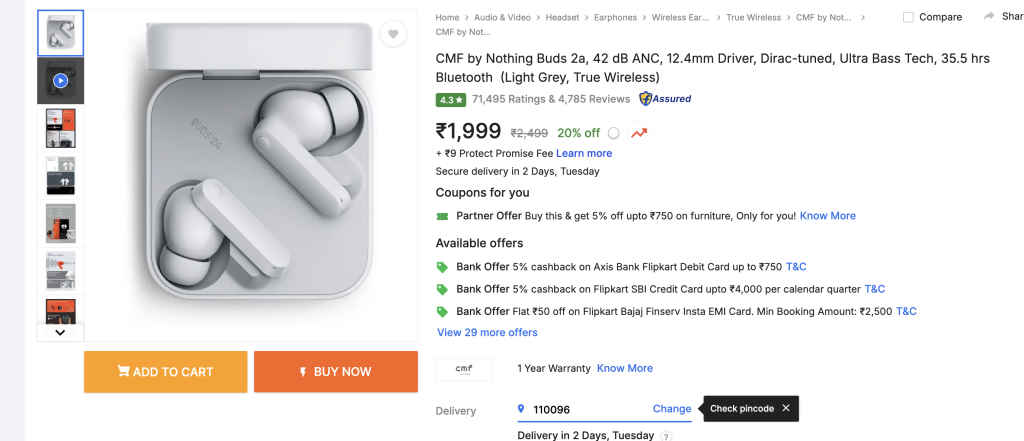Click the pincode input field

pos(585,409)
